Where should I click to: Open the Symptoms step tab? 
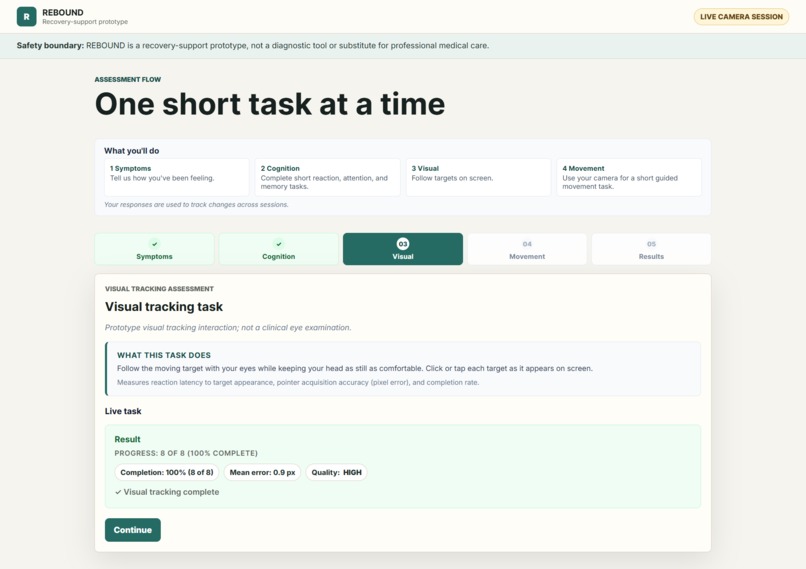154,249
